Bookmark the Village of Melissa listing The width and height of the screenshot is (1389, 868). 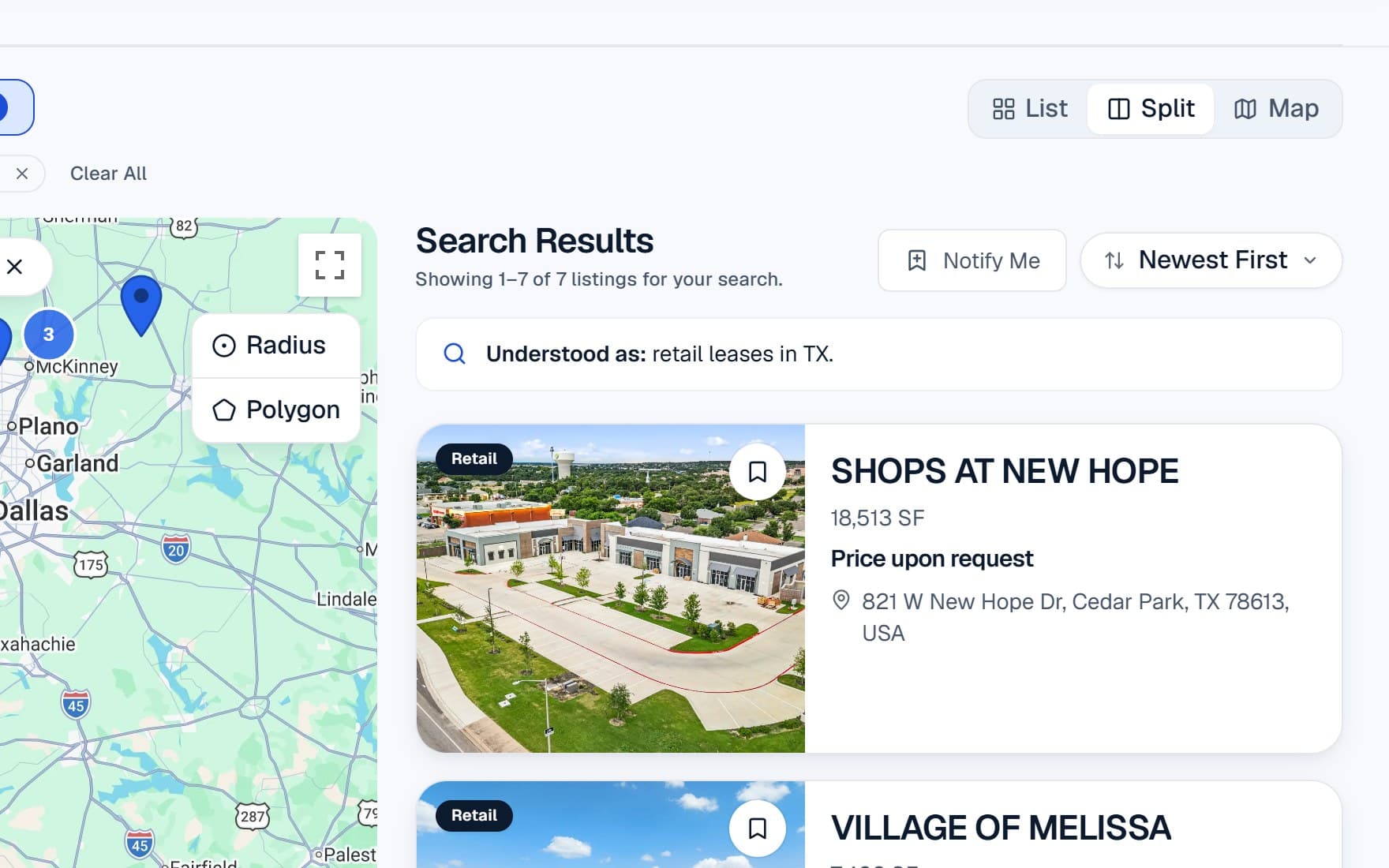tap(757, 829)
